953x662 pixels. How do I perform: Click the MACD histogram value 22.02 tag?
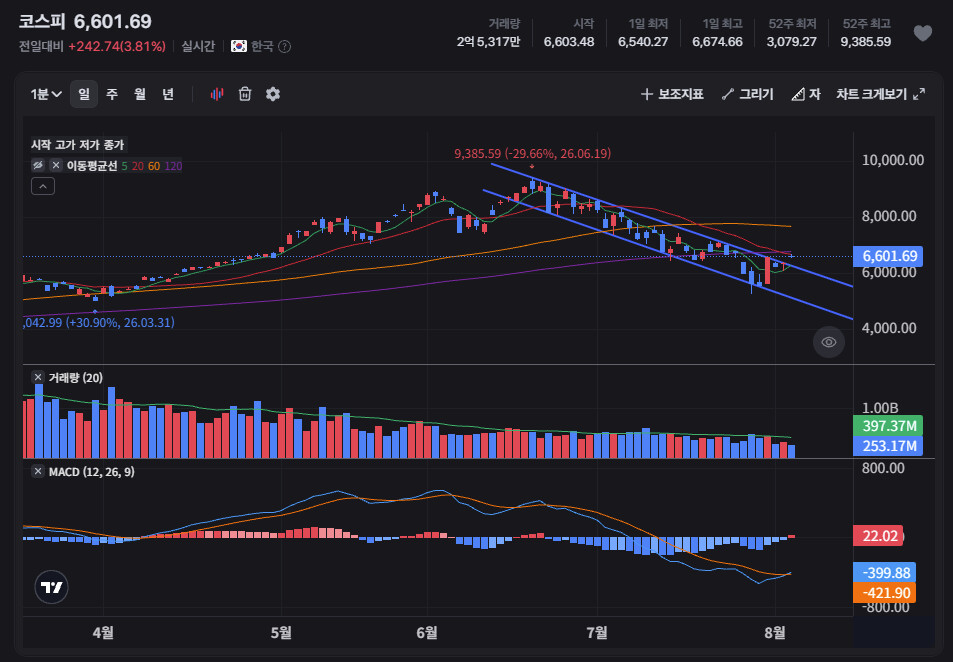click(x=878, y=536)
